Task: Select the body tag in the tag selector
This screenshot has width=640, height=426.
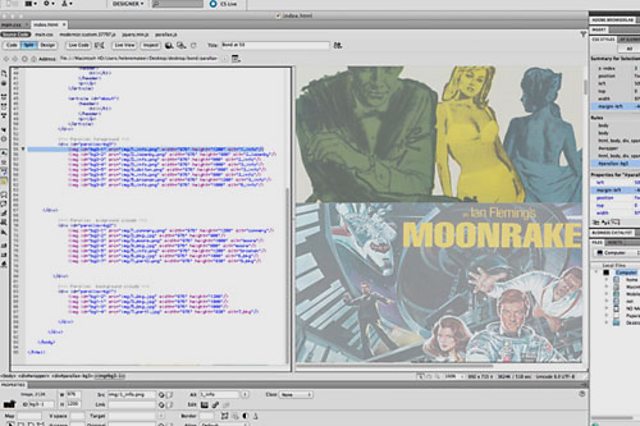Action: (x=8, y=376)
